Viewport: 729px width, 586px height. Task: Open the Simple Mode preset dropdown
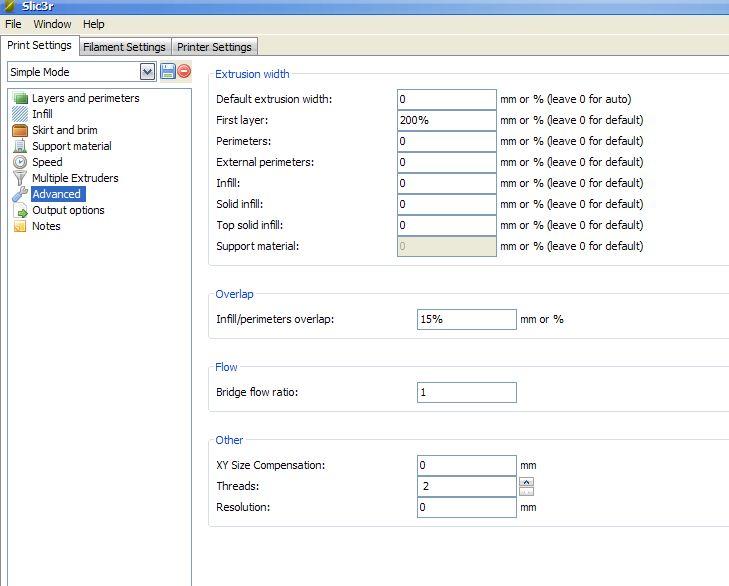pos(147,72)
